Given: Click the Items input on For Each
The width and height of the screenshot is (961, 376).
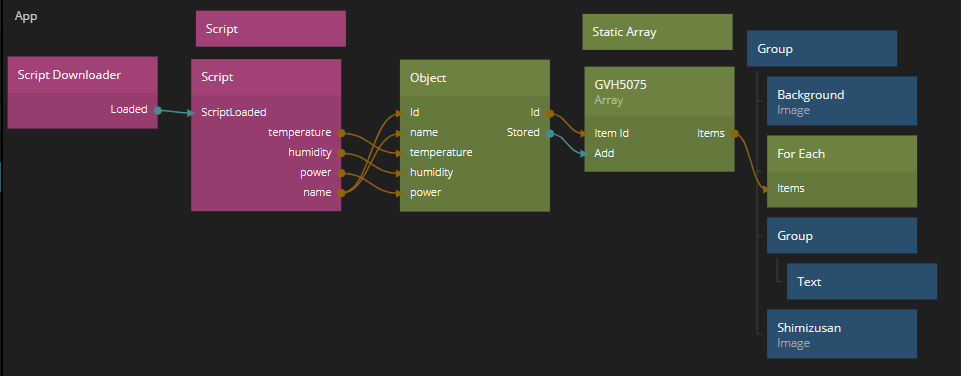Looking at the screenshot, I should point(767,189).
